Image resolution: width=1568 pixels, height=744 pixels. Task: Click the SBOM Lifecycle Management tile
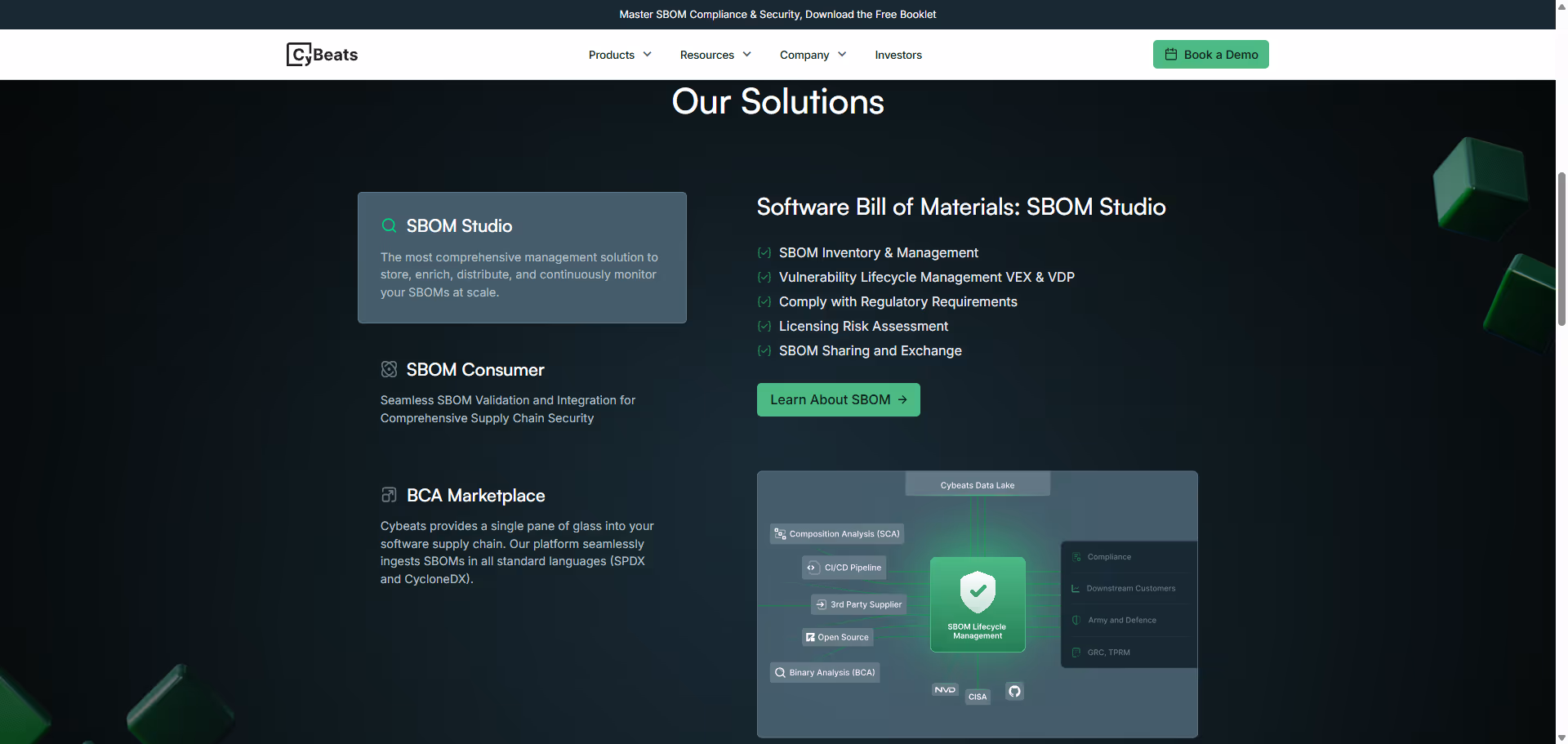pyautogui.click(x=978, y=604)
